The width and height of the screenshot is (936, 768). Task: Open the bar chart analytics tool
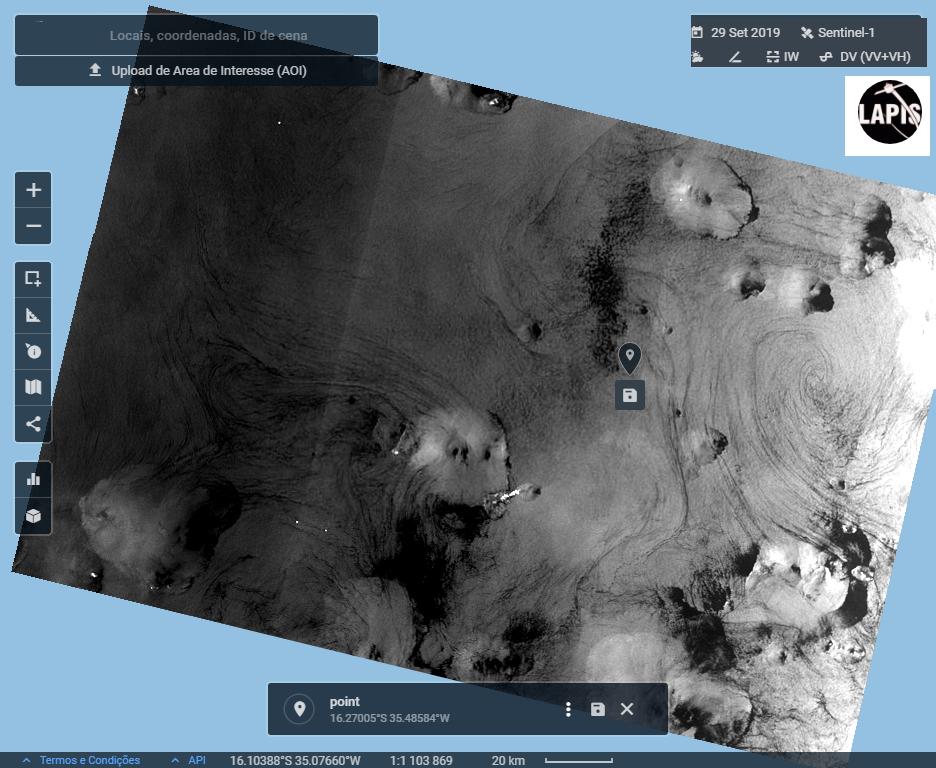pos(33,479)
